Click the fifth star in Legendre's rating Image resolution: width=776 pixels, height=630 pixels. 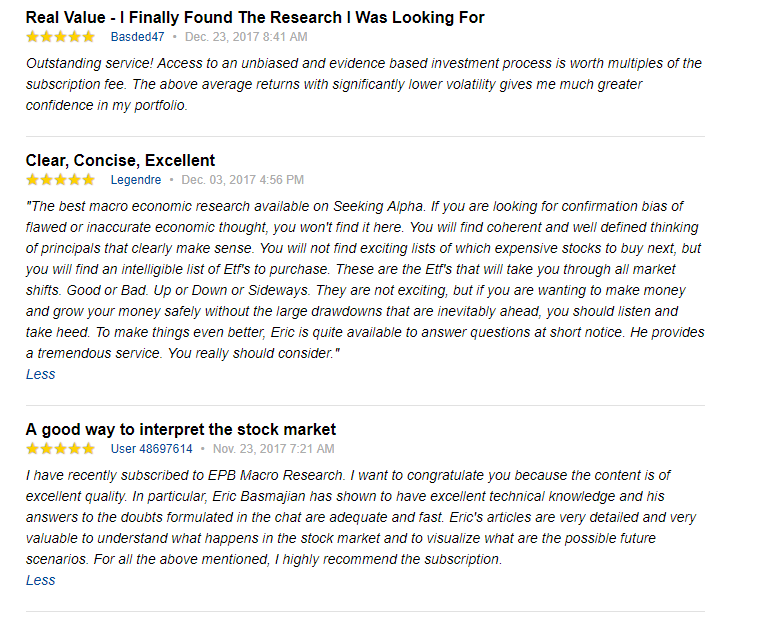(x=89, y=180)
